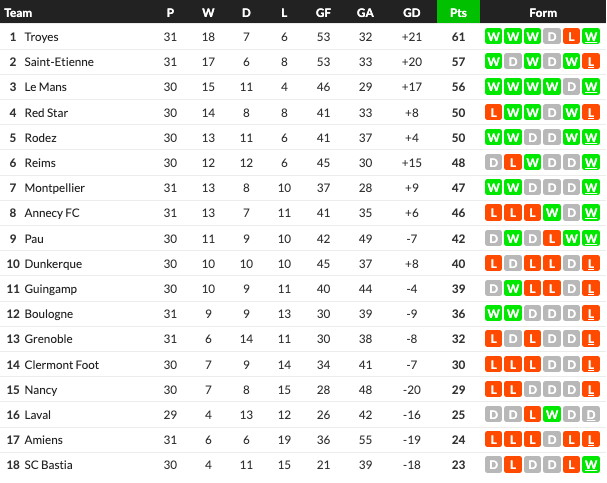Sort by the GD column header
Screen dimensions: 607x483
(x=411, y=13)
